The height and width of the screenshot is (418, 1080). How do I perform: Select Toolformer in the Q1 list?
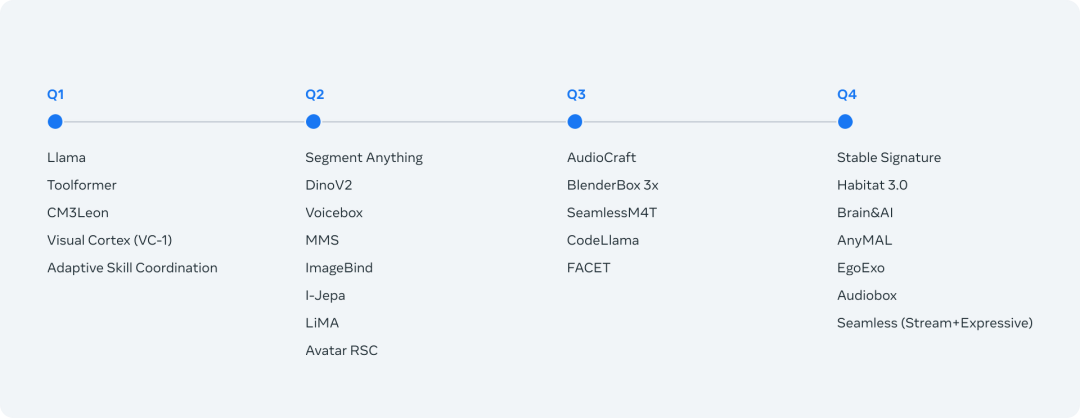[82, 185]
